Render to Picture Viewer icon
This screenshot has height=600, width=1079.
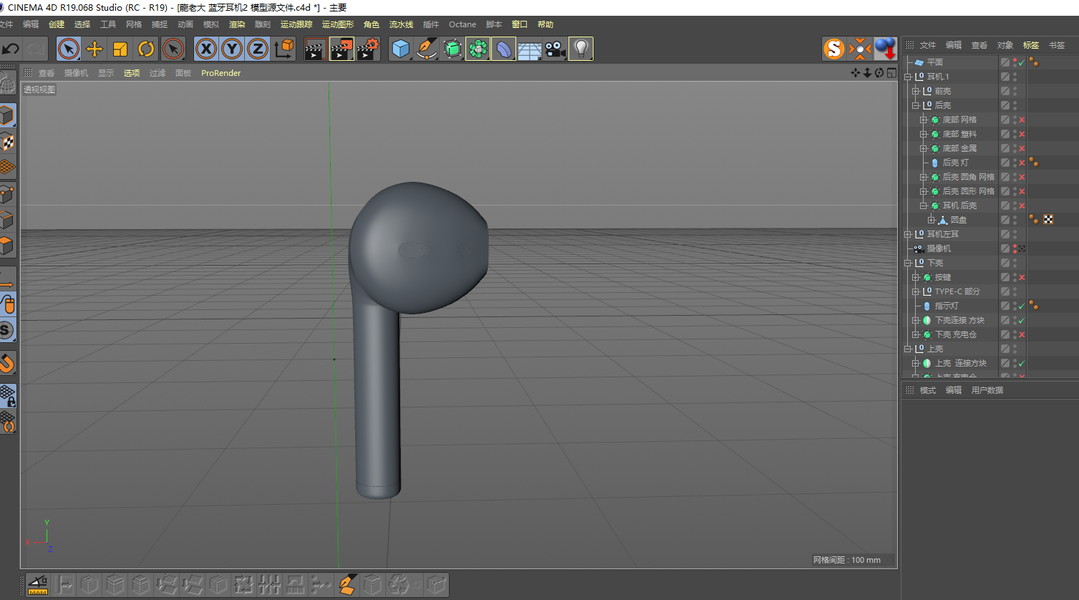coord(341,49)
